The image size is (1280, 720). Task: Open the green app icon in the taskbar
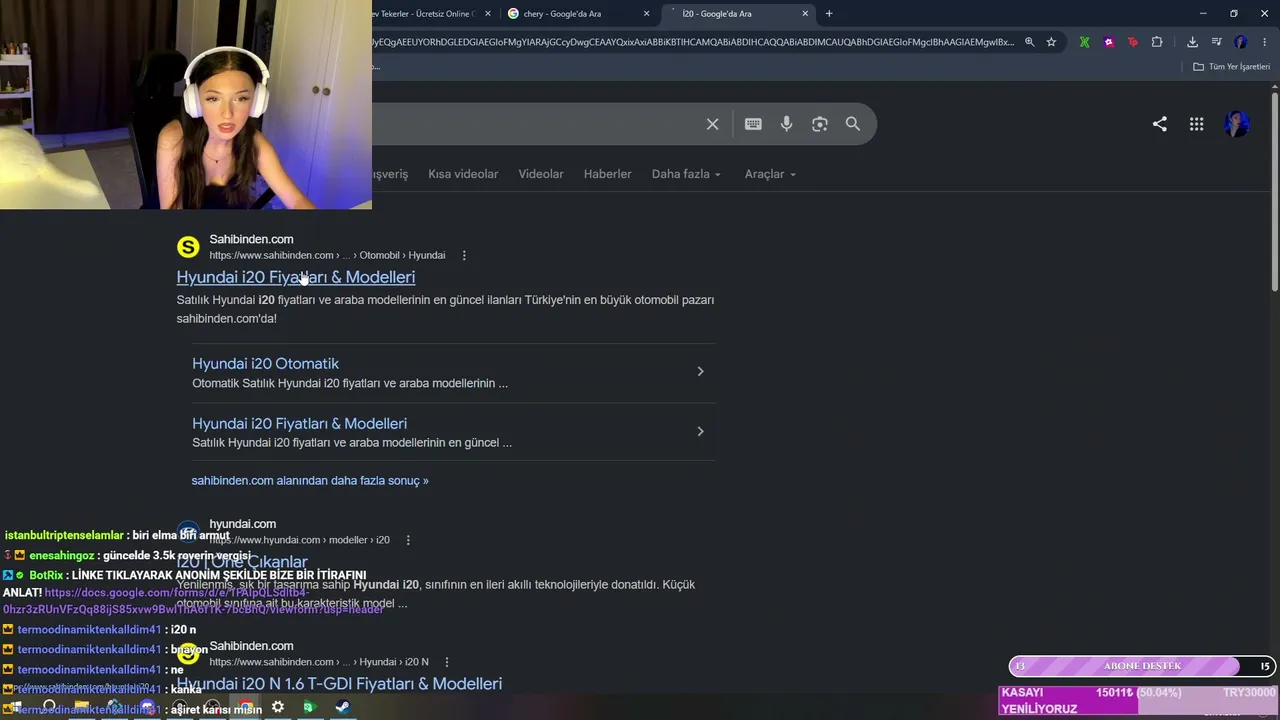[x=309, y=708]
